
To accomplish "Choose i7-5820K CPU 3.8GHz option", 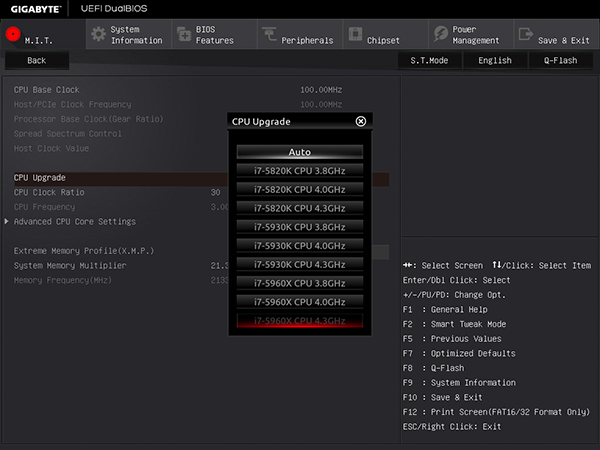I will [300, 171].
